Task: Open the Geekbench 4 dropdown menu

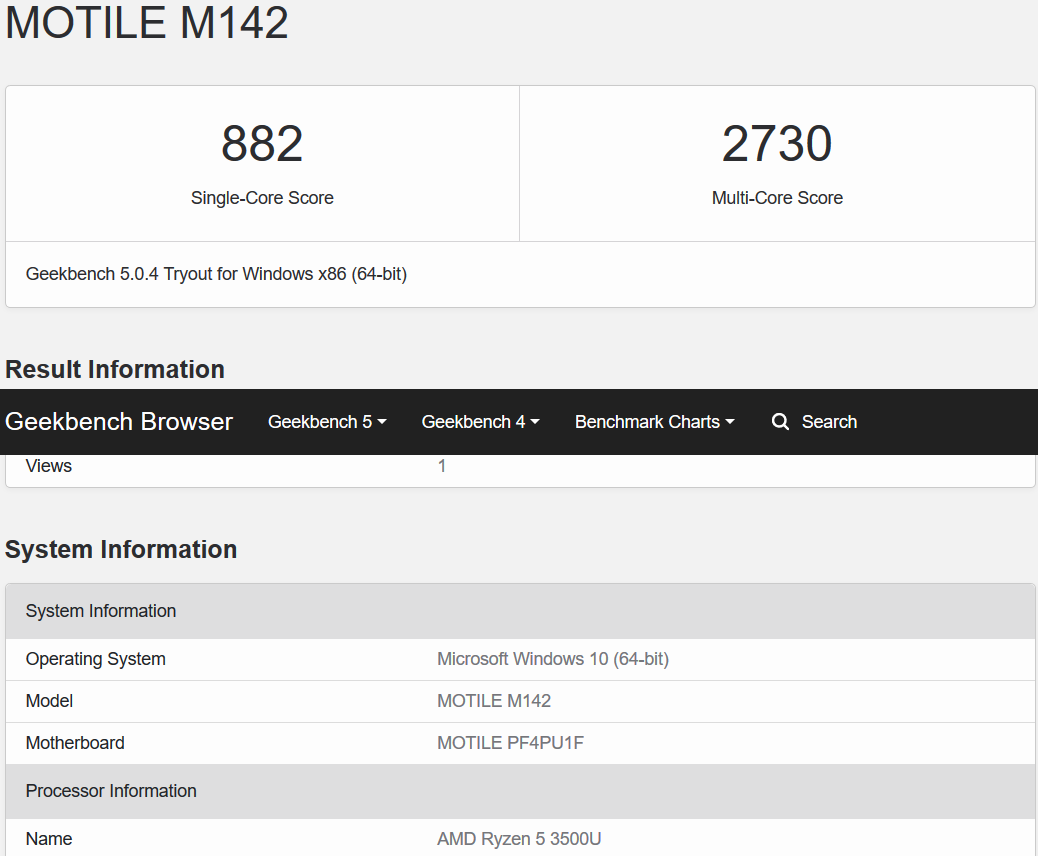Action: tap(481, 422)
